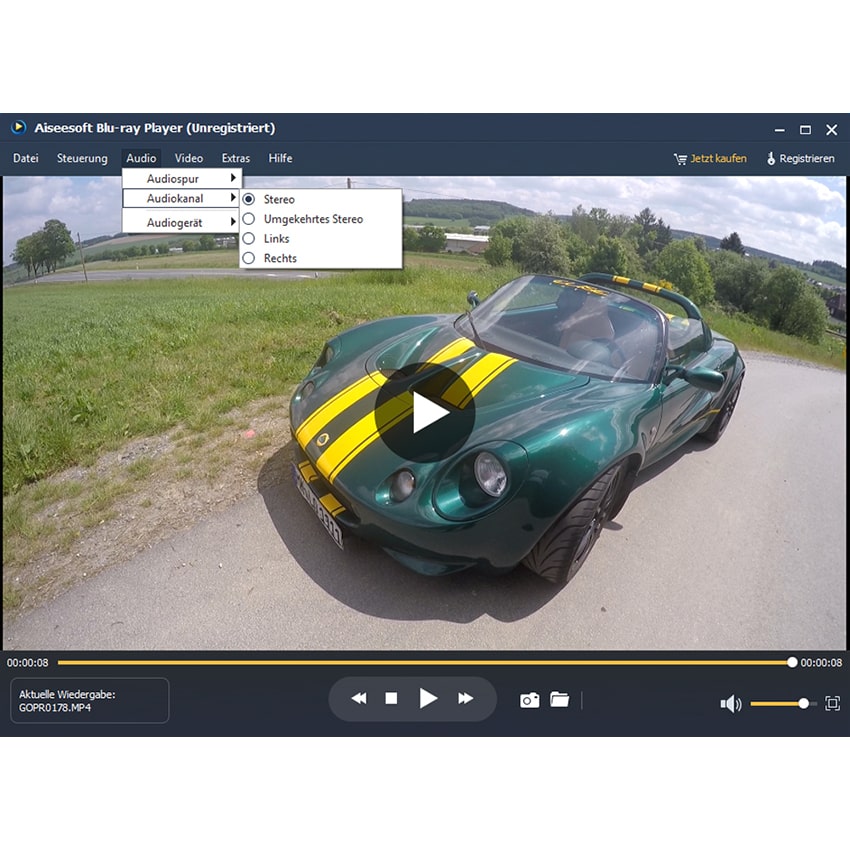Click the rewind playback button
The height and width of the screenshot is (850, 850).
(359, 699)
